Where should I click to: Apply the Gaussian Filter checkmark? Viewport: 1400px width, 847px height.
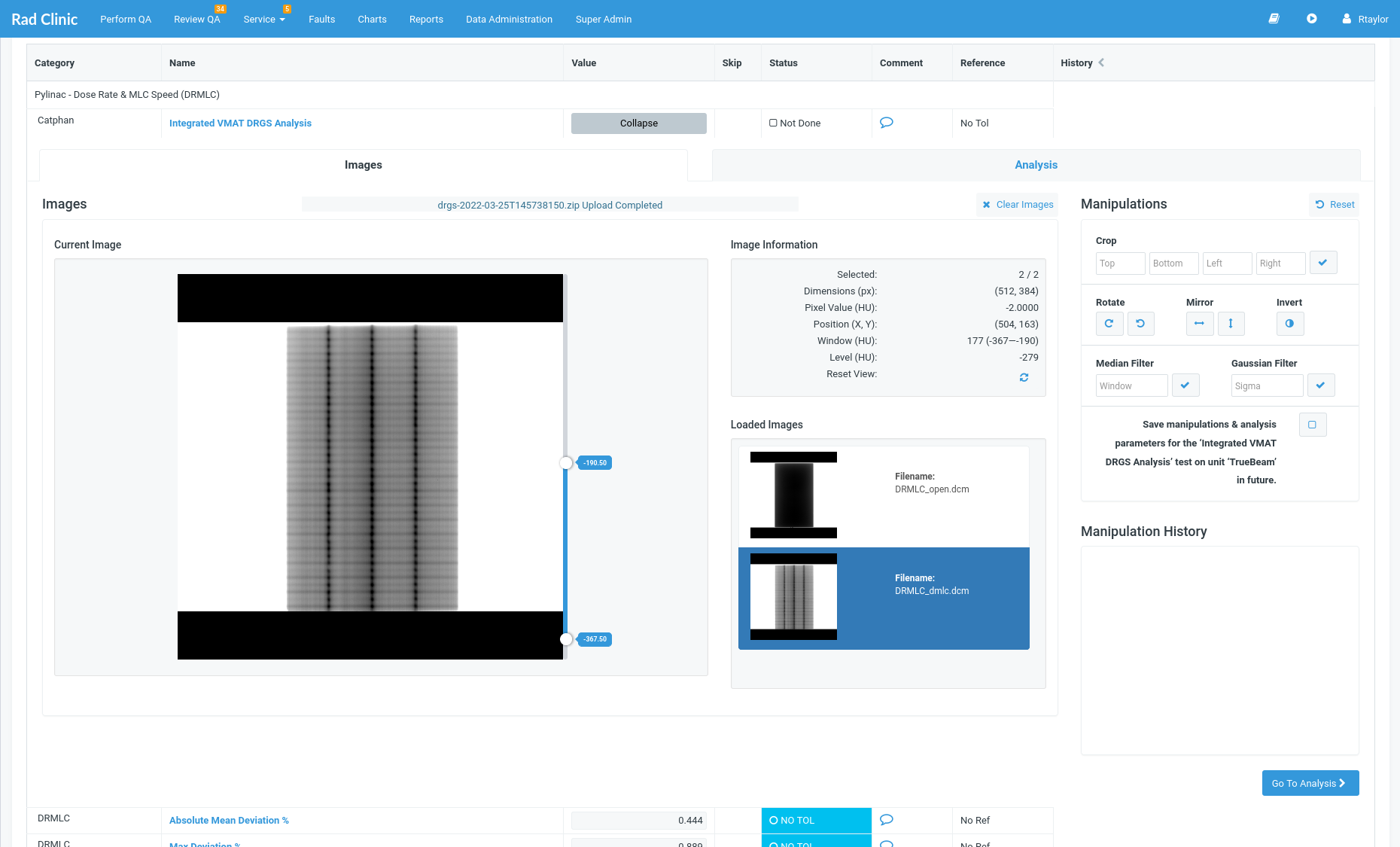(x=1321, y=385)
